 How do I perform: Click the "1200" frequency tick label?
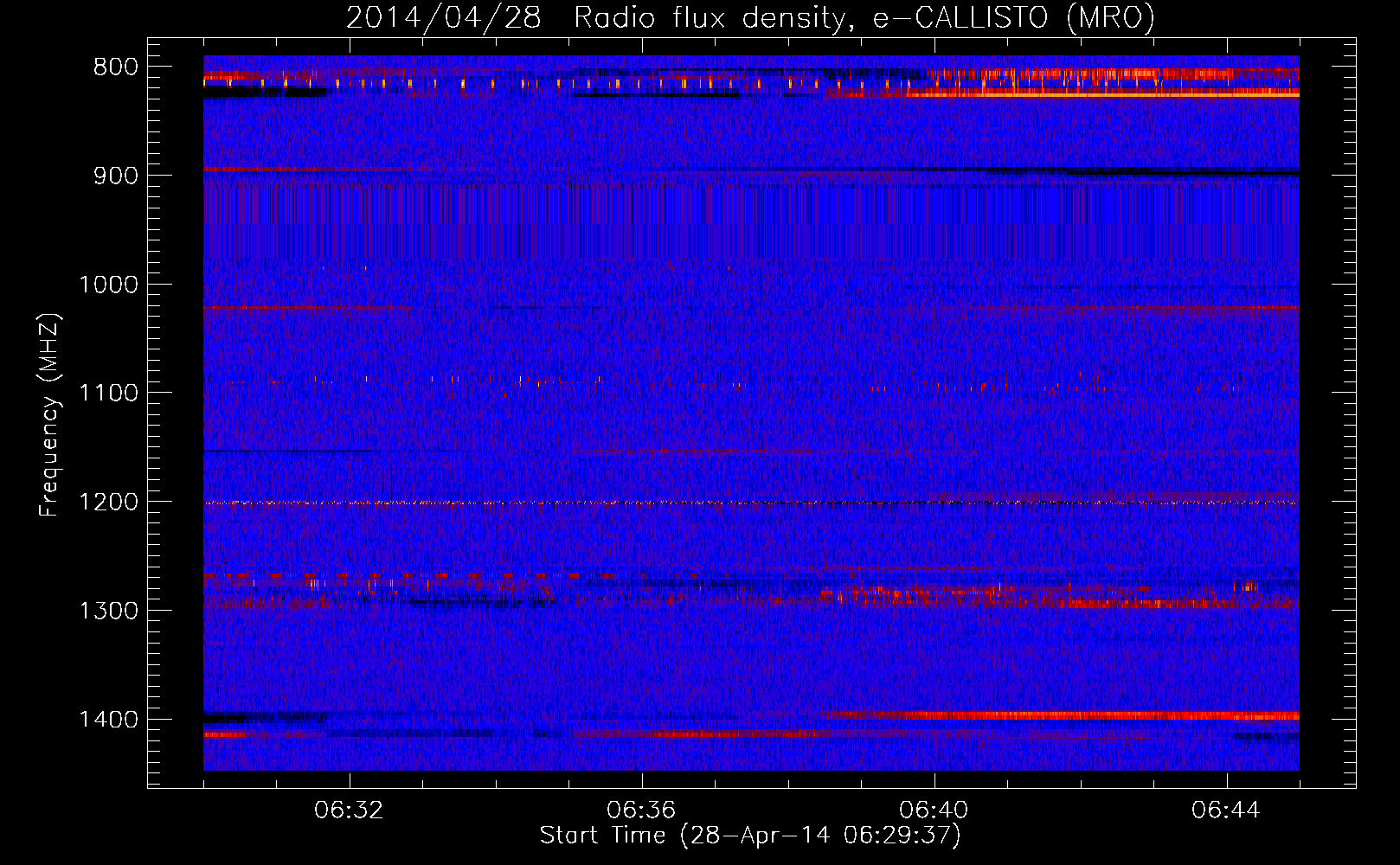(108, 502)
